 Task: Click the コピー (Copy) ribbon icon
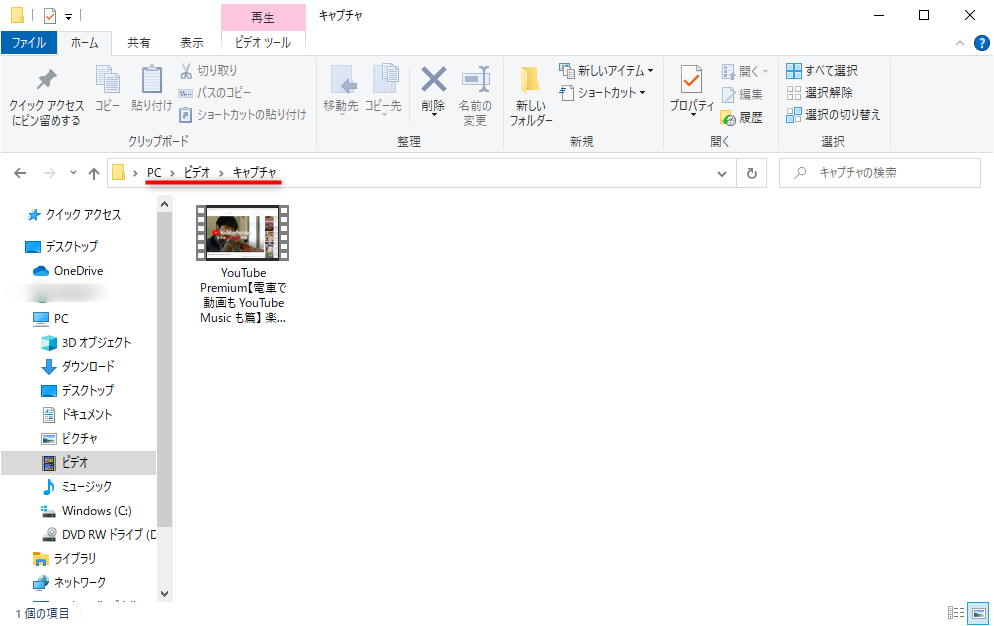(108, 88)
